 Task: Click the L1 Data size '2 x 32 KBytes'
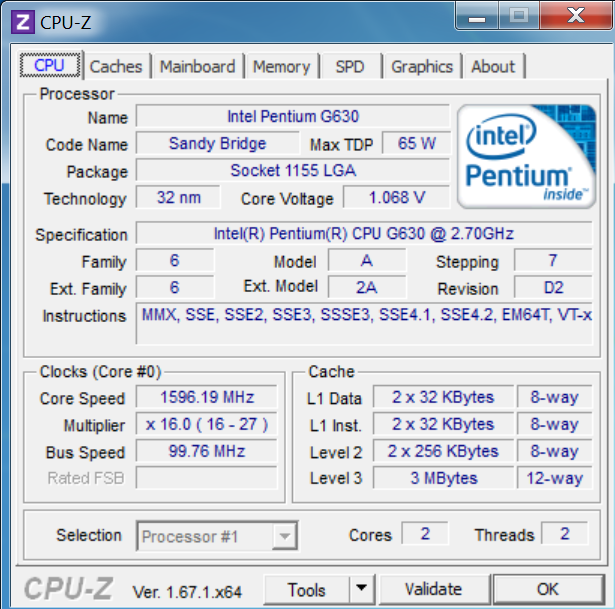443,397
